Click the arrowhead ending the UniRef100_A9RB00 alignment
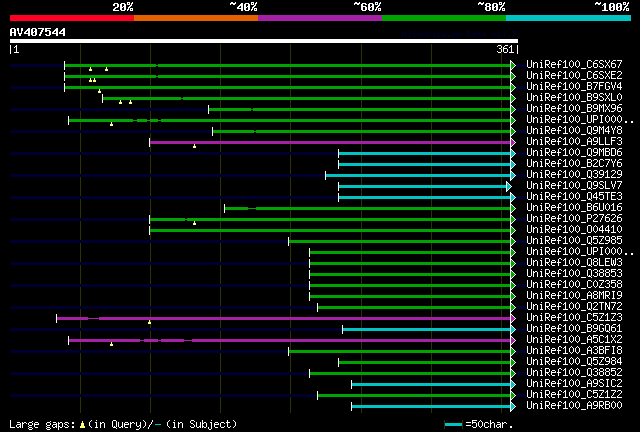The height and width of the screenshot is (432, 640). [x=513, y=407]
